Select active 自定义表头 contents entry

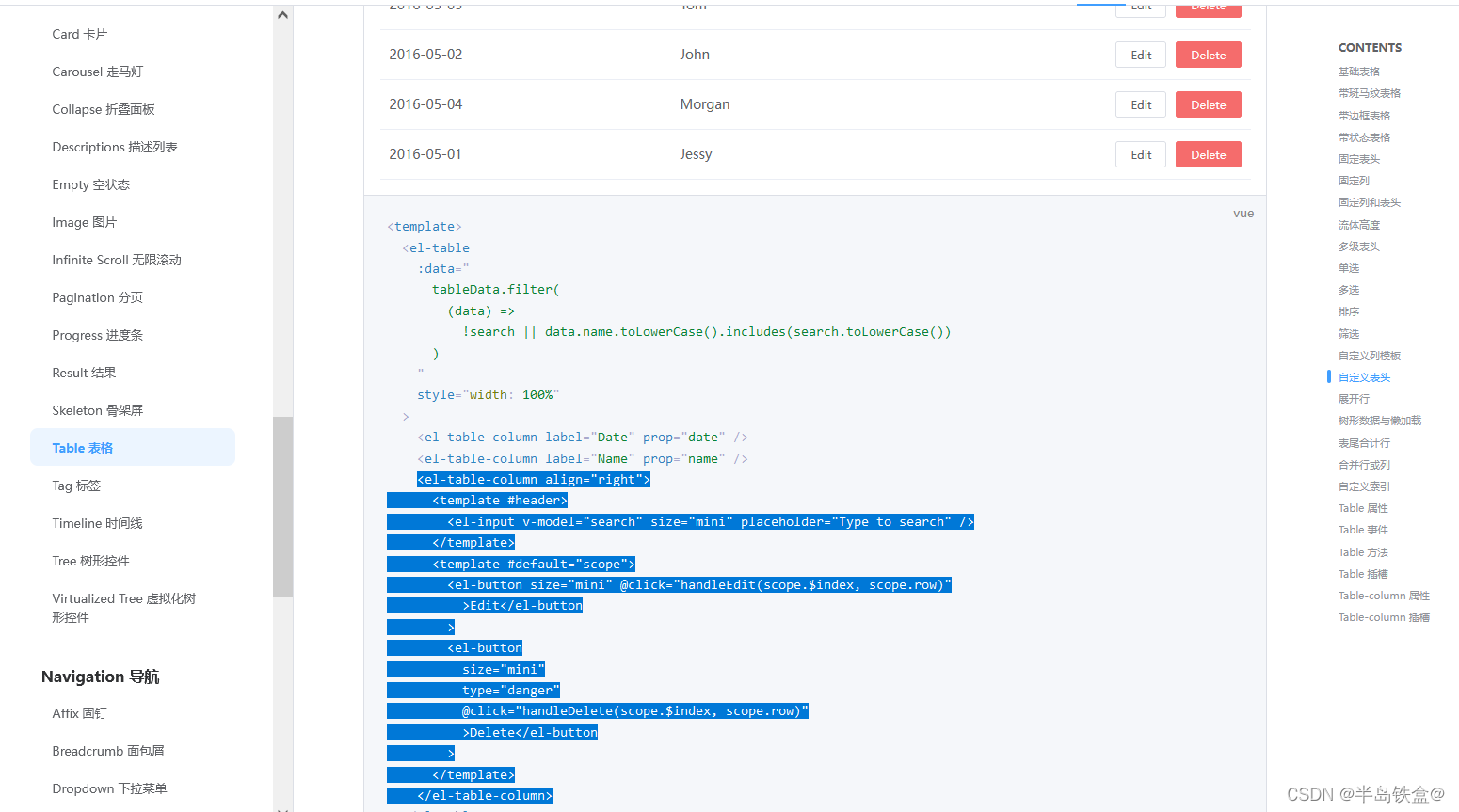click(1364, 377)
